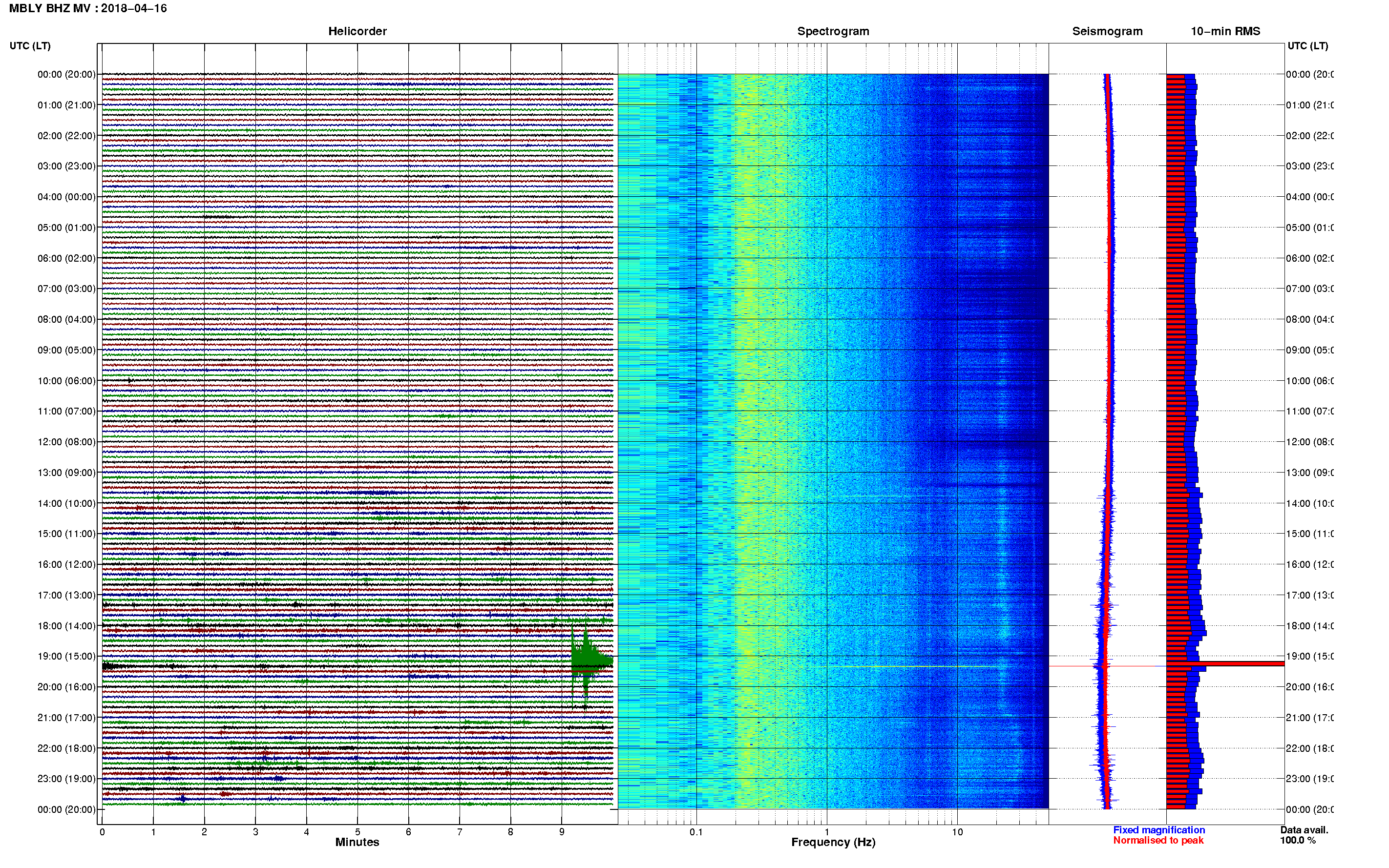Click the '0.1' frequency tick label
Image resolution: width=1389 pixels, height=868 pixels.
[696, 832]
